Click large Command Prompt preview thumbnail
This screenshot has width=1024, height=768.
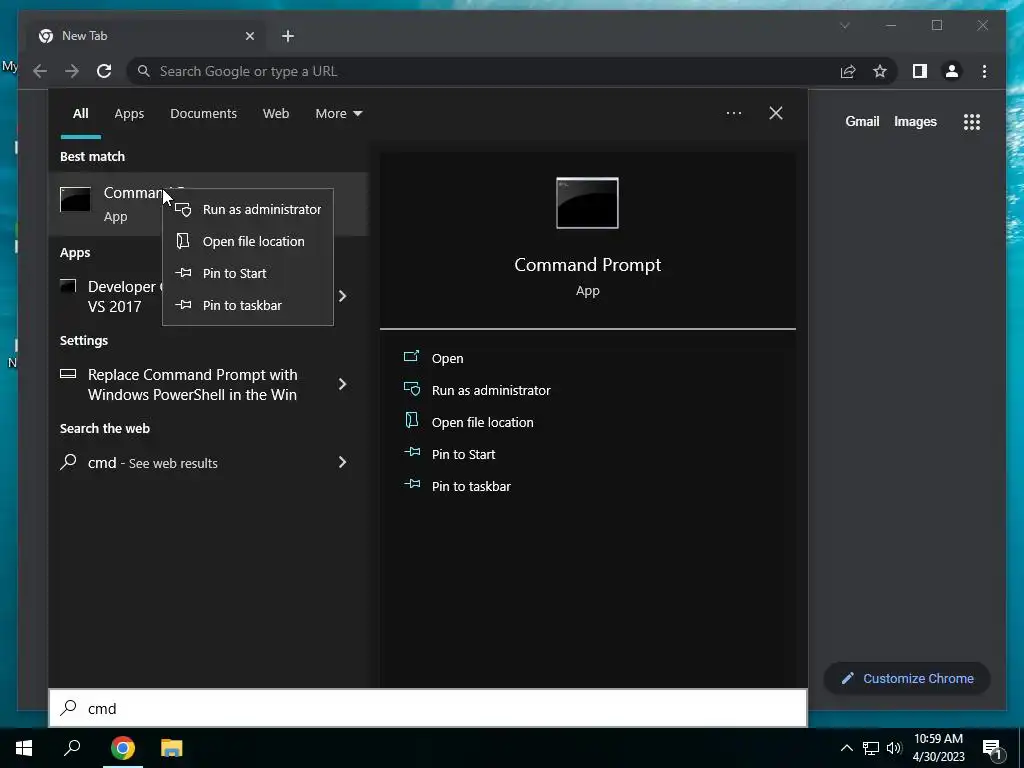click(x=587, y=203)
